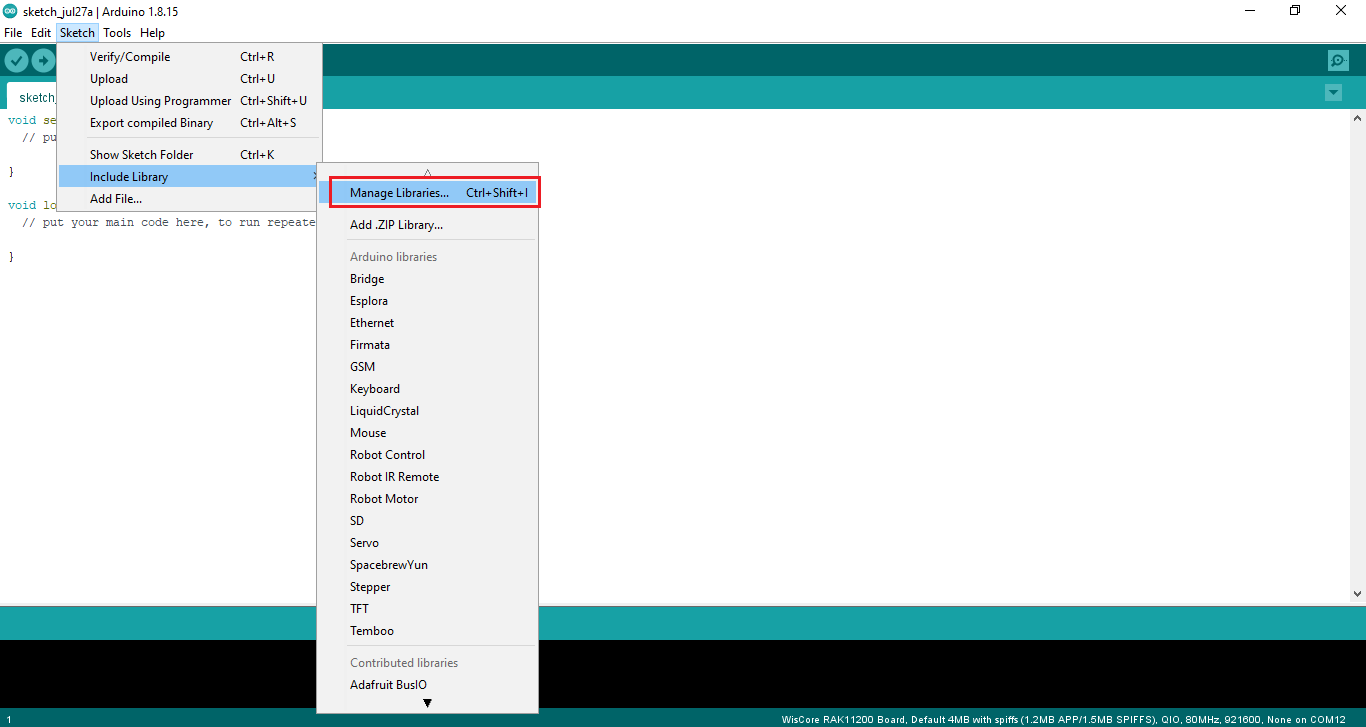Select Add File... menu entry

190,199
